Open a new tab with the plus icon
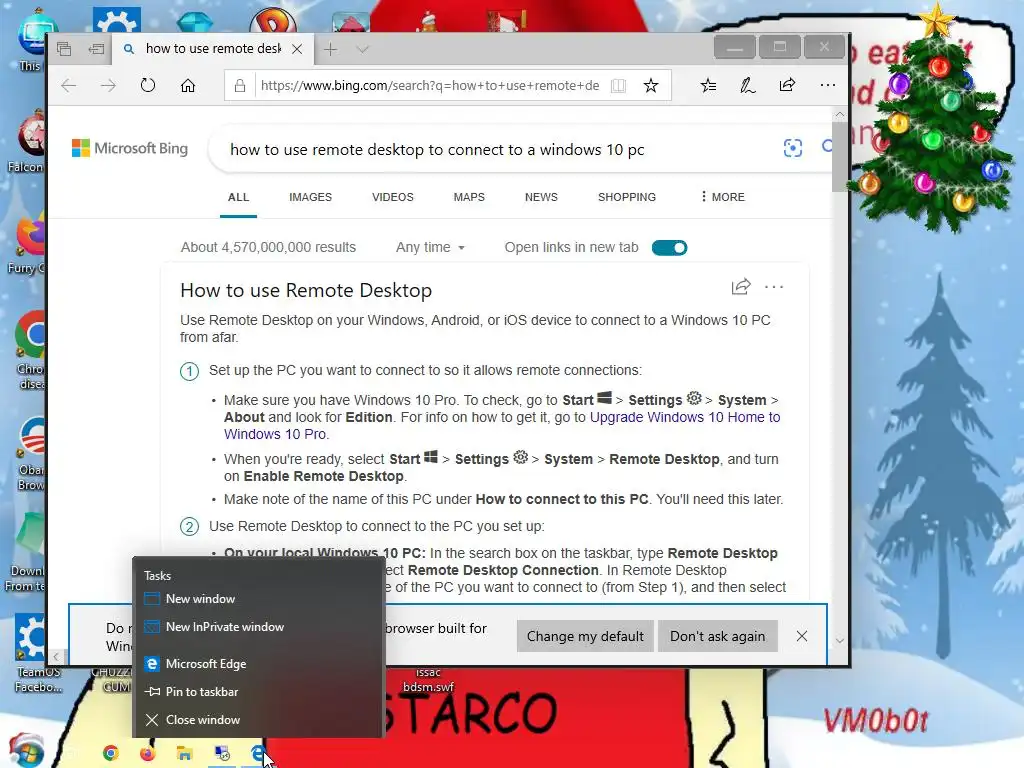This screenshot has width=1024, height=768. point(330,49)
